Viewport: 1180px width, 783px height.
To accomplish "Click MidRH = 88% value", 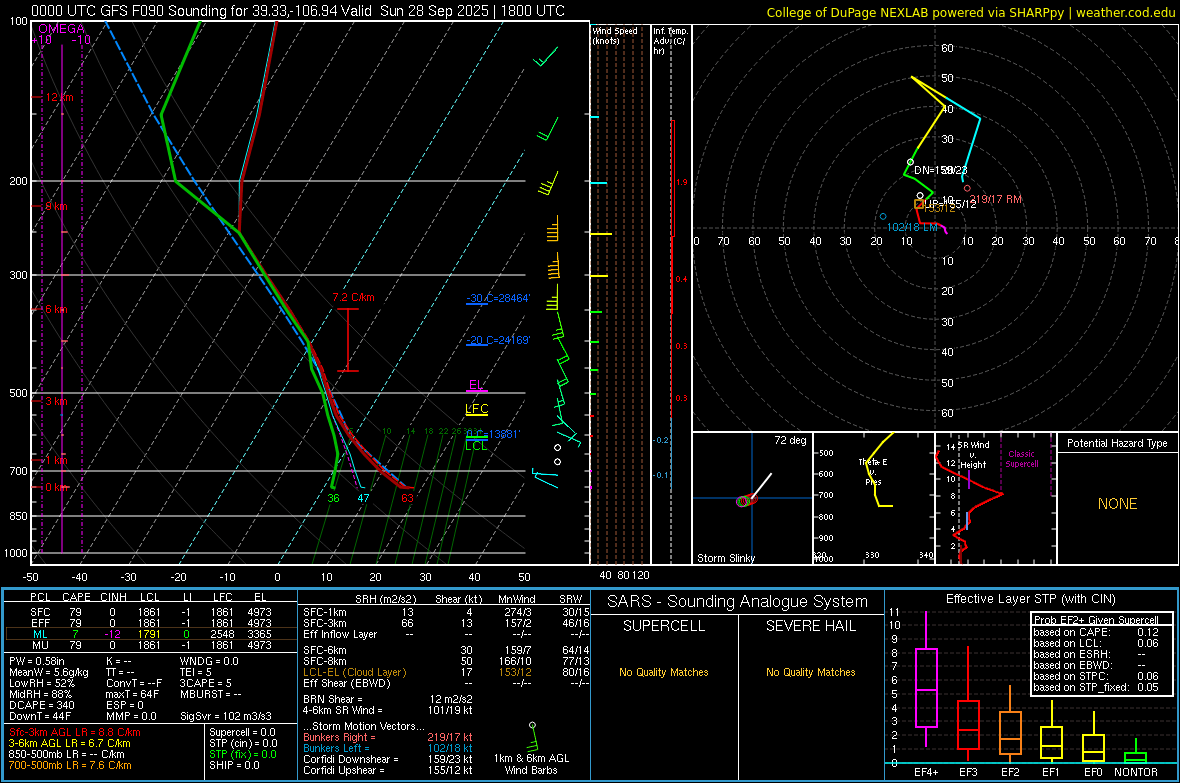I will pos(40,694).
